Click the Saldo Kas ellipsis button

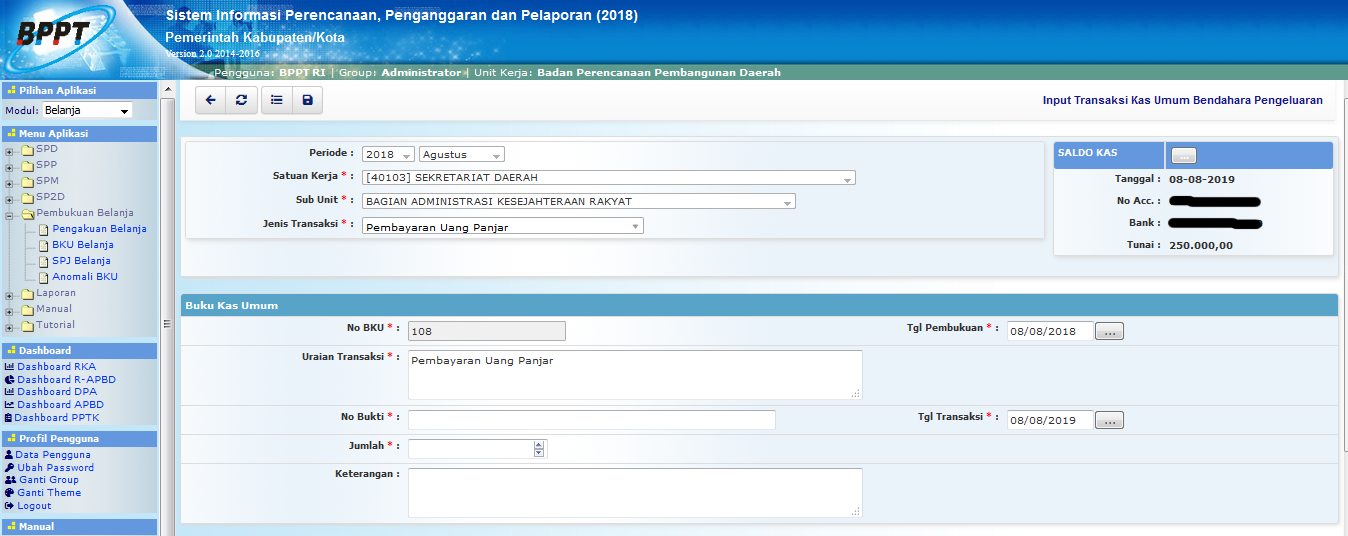pyautogui.click(x=1183, y=155)
